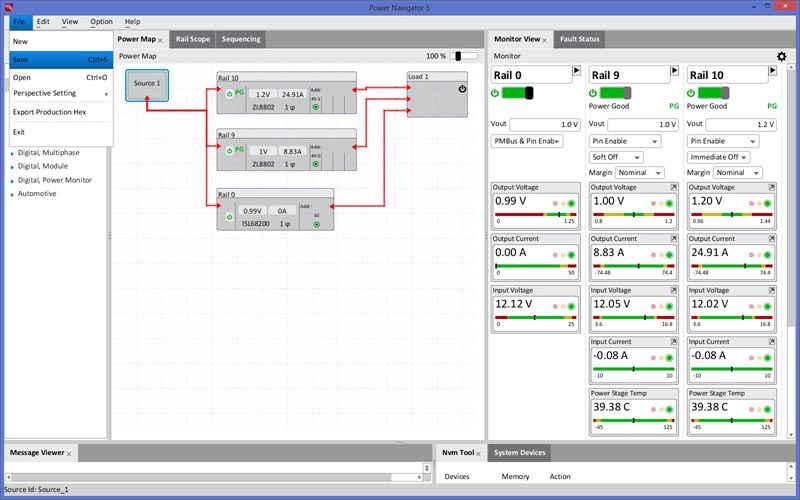The image size is (800, 500).
Task: Open the Option menu
Action: 102,22
